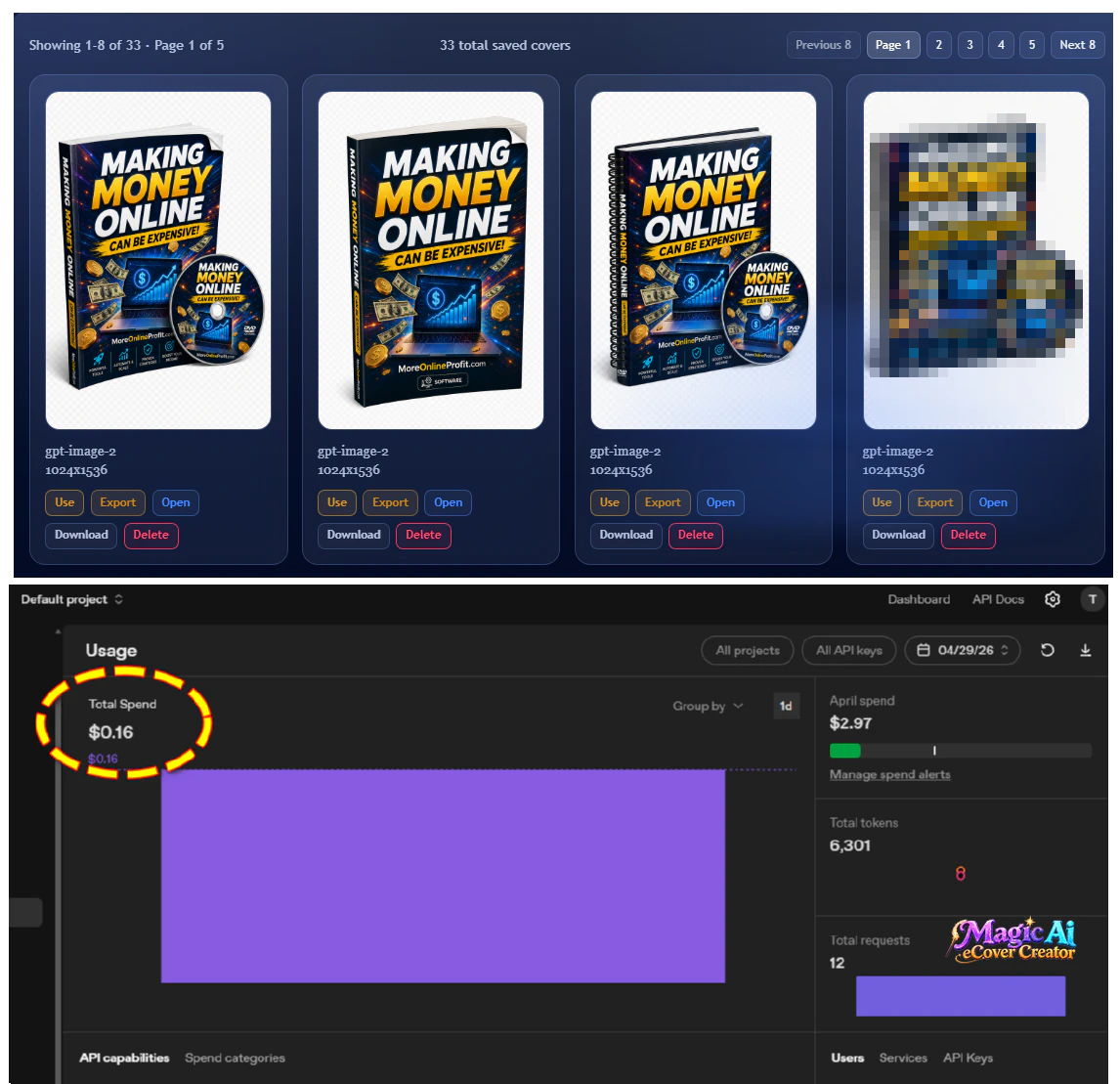Open the All API keys filter
This screenshot has height=1084, width=1120.
(849, 650)
